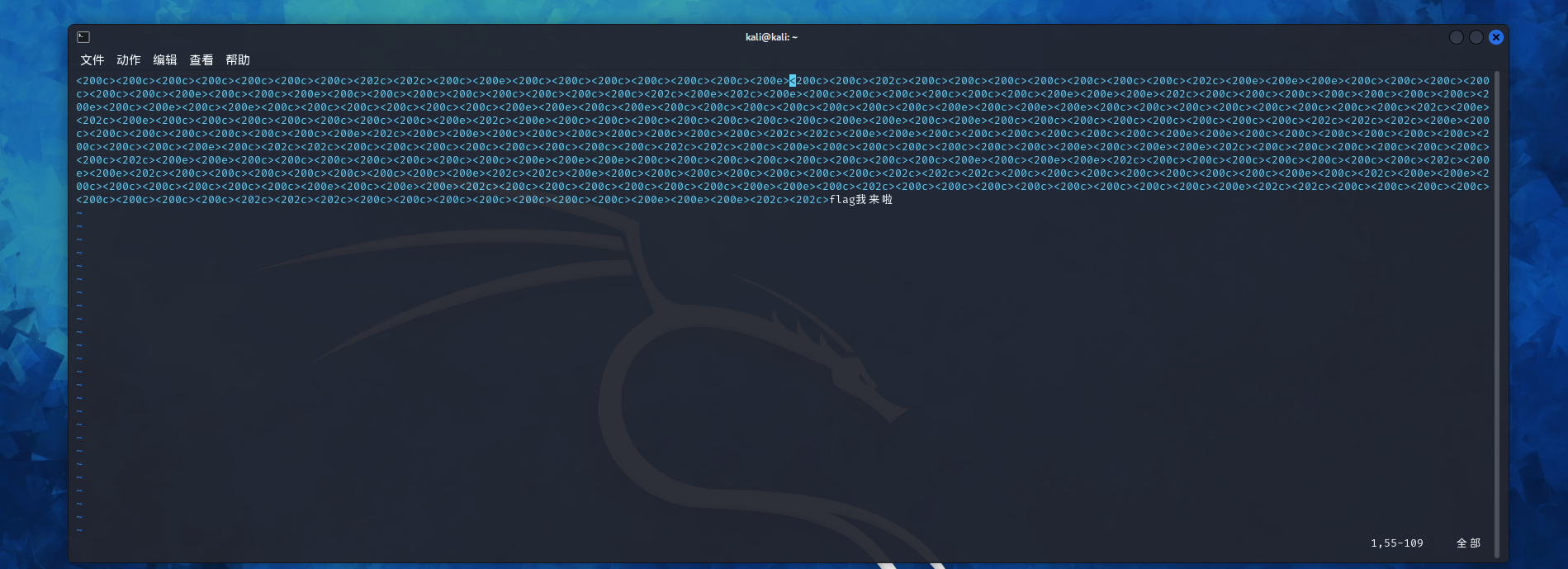Click the terminal's vertical scrollbar
Screen dimensions: 1568x569
(x=1497, y=314)
